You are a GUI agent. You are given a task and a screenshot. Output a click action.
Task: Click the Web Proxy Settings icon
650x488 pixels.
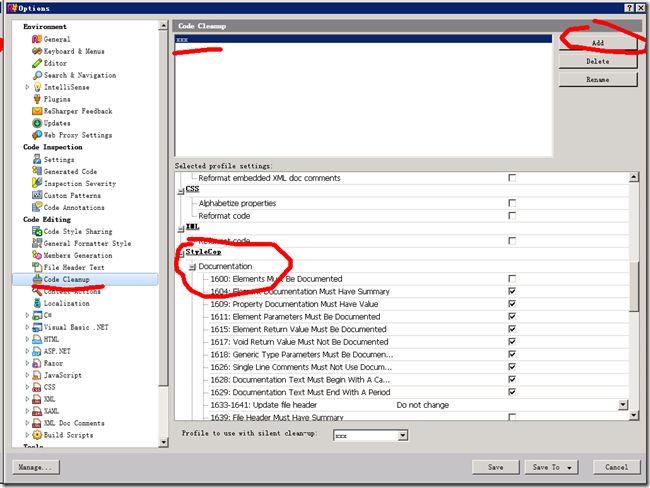pos(36,135)
